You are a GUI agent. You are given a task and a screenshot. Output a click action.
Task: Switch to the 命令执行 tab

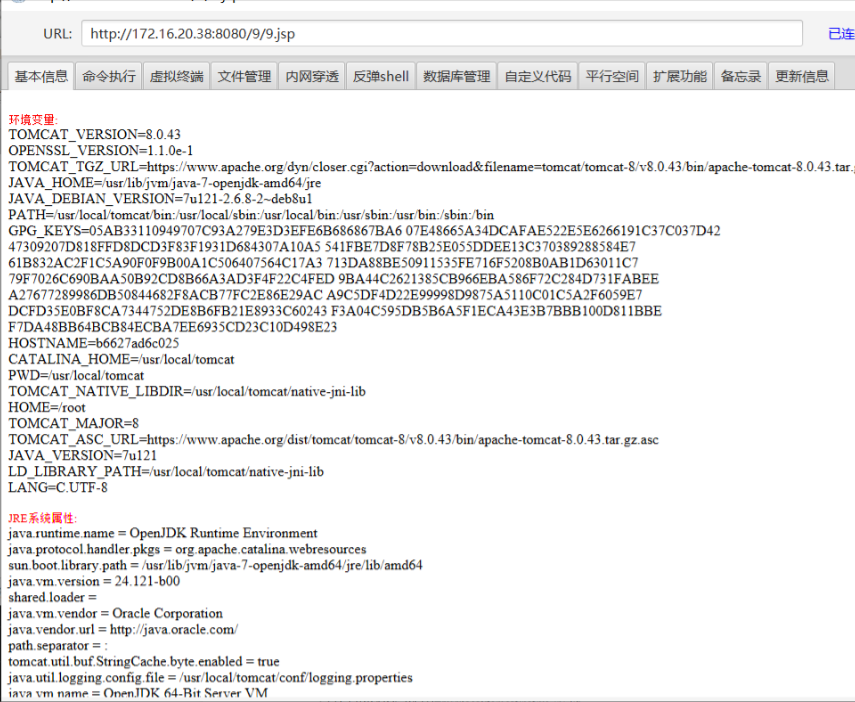pyautogui.click(x=109, y=76)
